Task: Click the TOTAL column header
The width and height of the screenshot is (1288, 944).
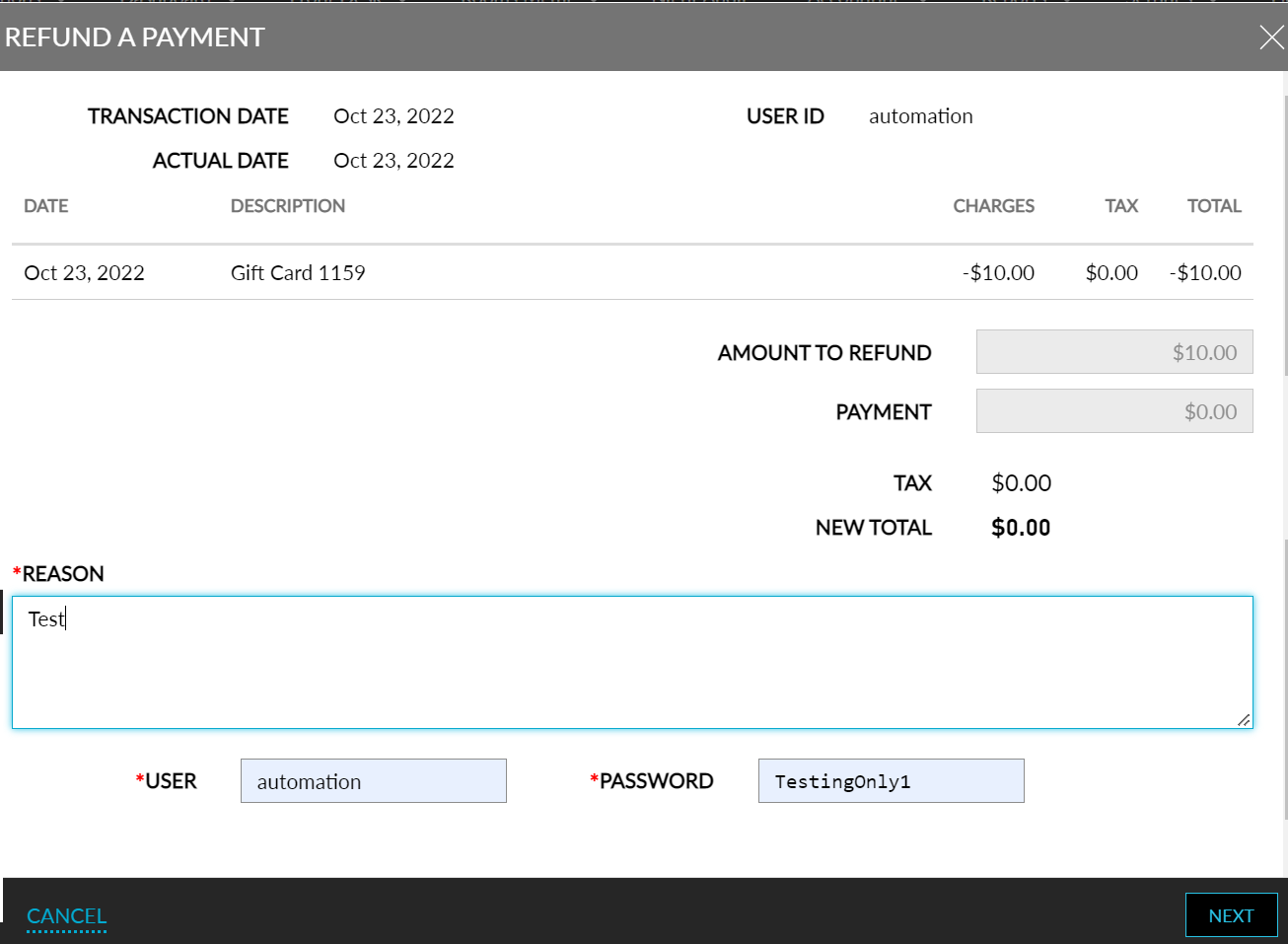Action: point(1214,206)
